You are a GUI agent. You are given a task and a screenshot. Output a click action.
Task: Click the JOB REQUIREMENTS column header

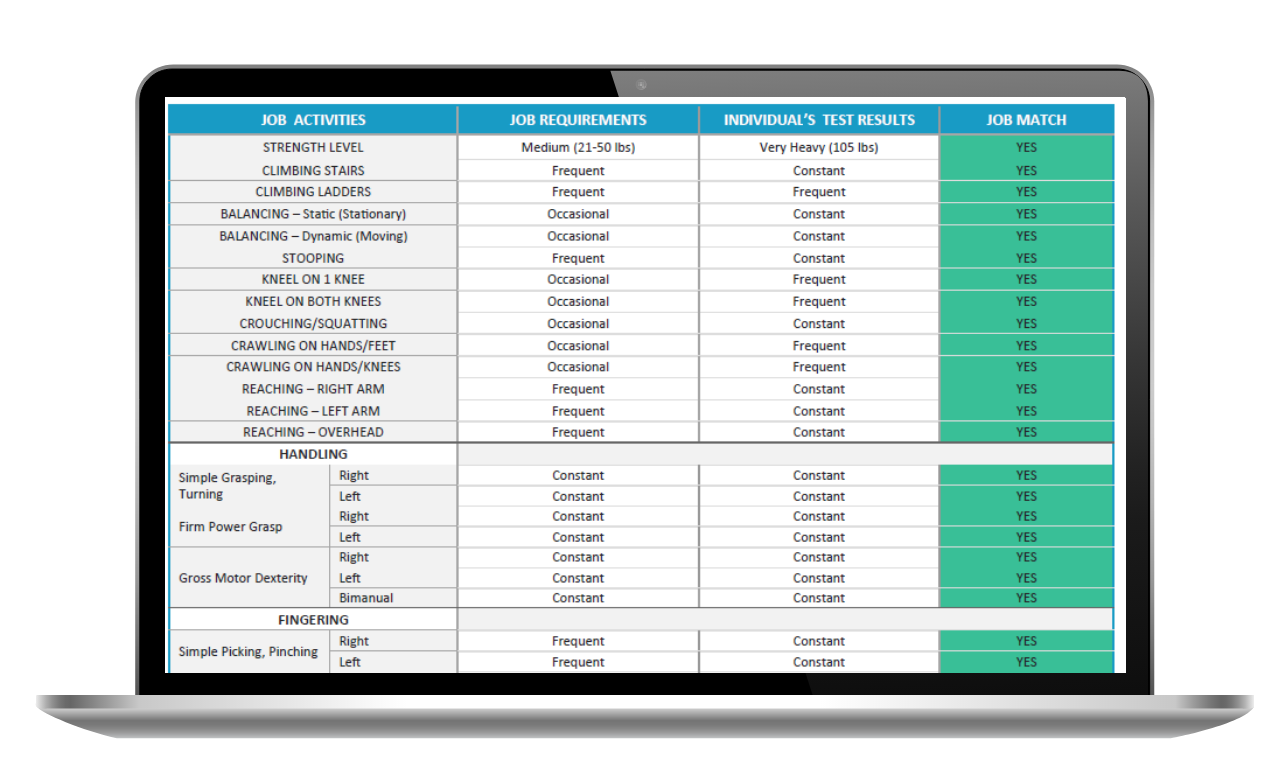578,120
